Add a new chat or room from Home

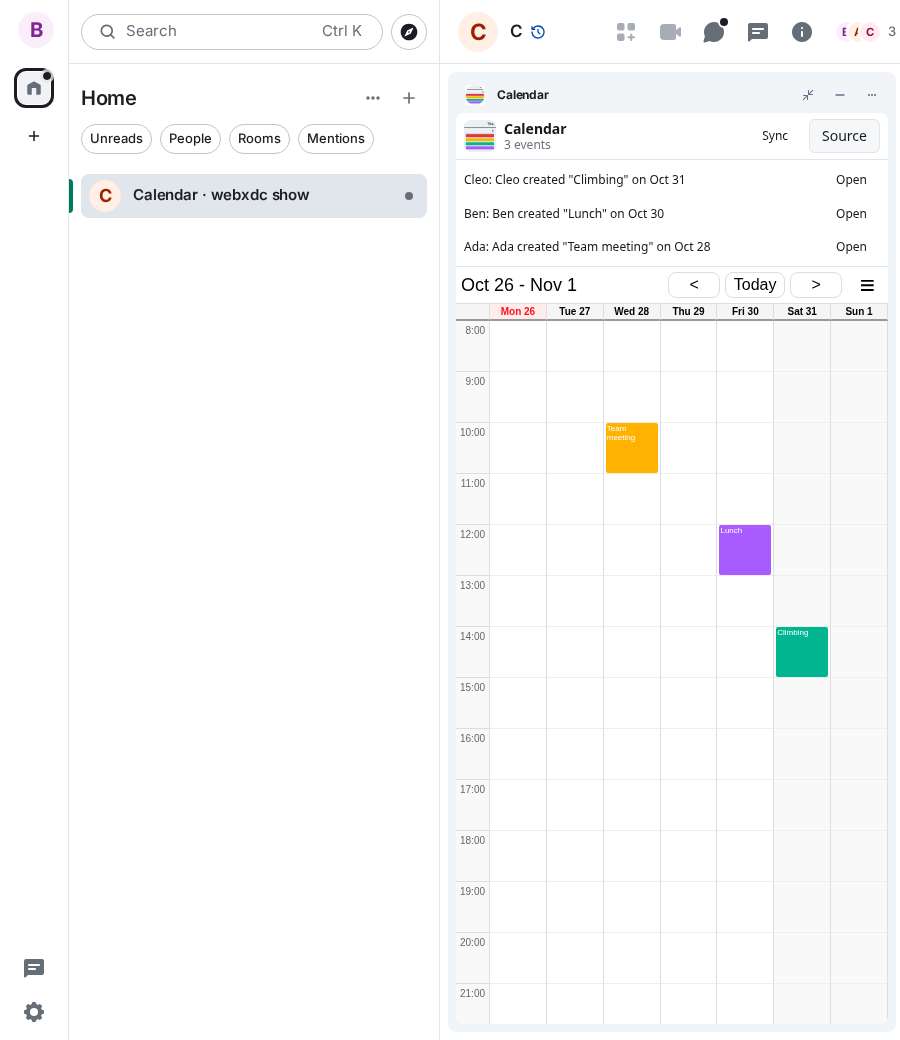(409, 98)
